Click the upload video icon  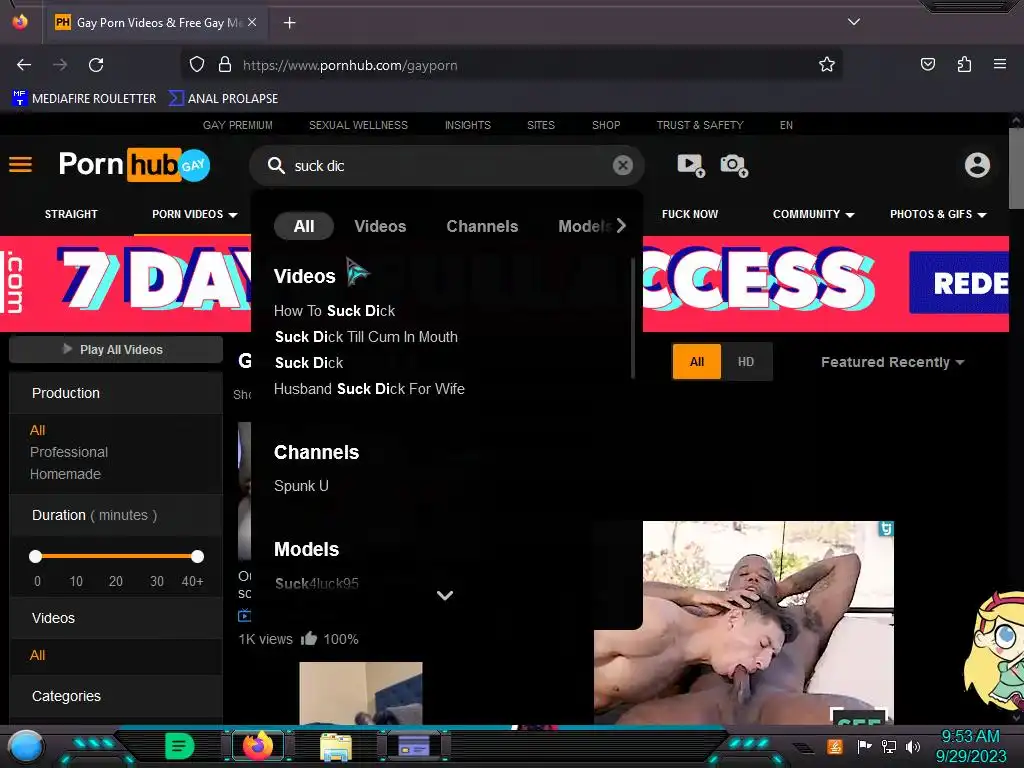[691, 165]
